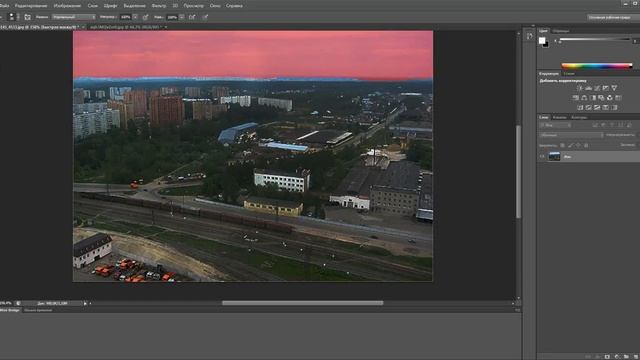
Task: Toggle lock image pixels brush icon
Action: (x=571, y=145)
